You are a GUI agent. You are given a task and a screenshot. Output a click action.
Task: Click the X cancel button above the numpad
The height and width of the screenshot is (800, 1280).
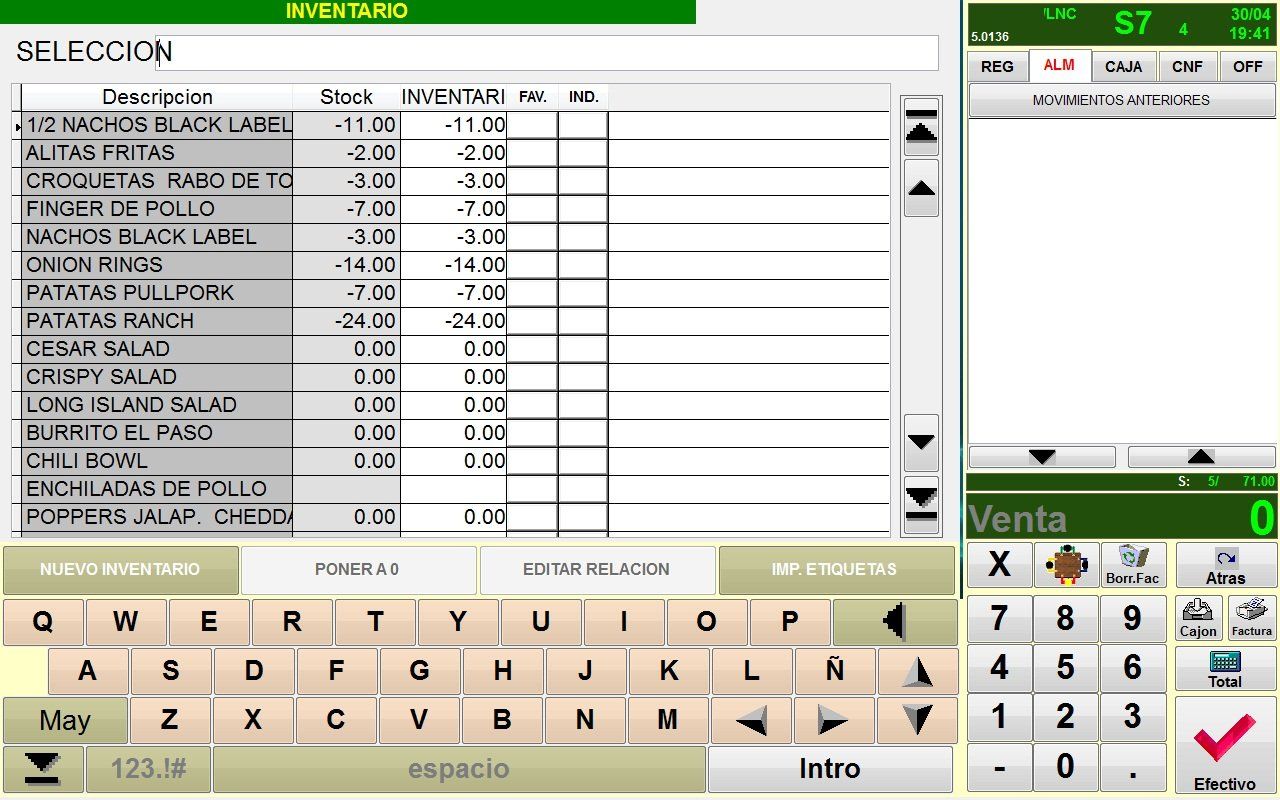(x=999, y=565)
